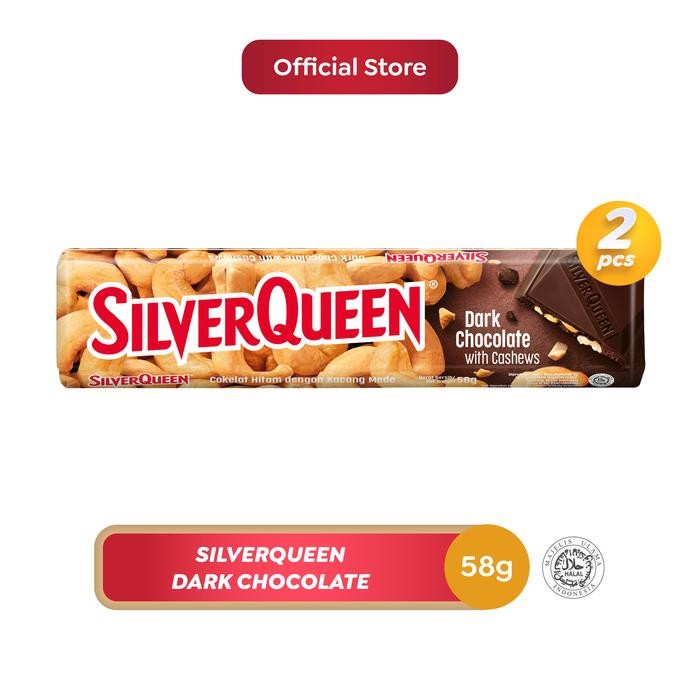Click the small halal mark on the wrapper
Screen dimensions: 700x700
coord(601,380)
